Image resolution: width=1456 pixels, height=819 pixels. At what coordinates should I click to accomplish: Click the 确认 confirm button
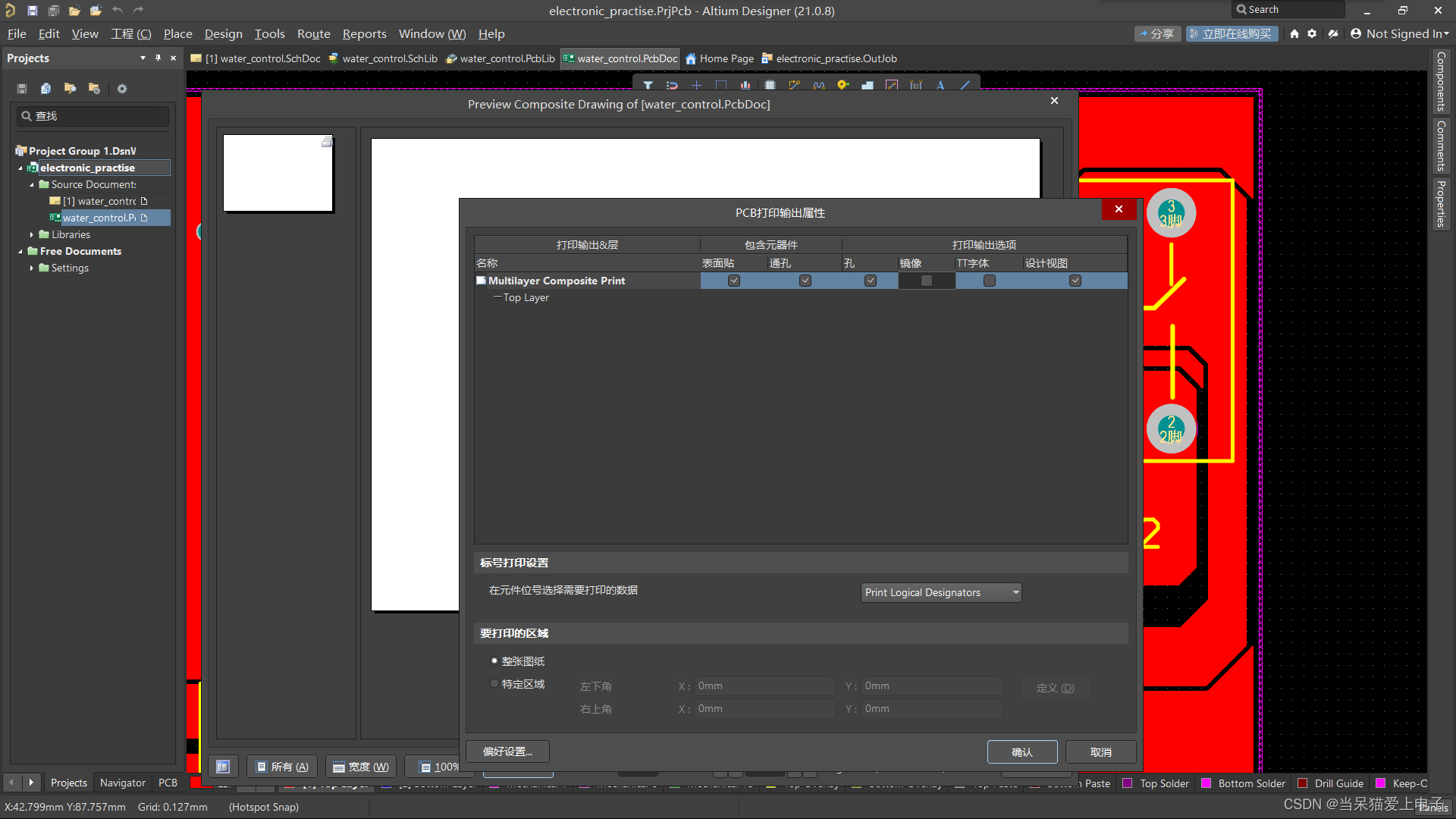1021,752
